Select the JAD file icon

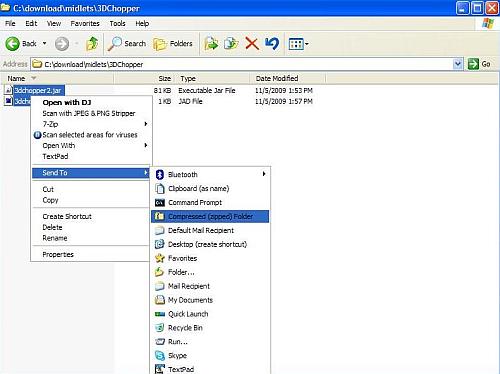[x=8, y=101]
